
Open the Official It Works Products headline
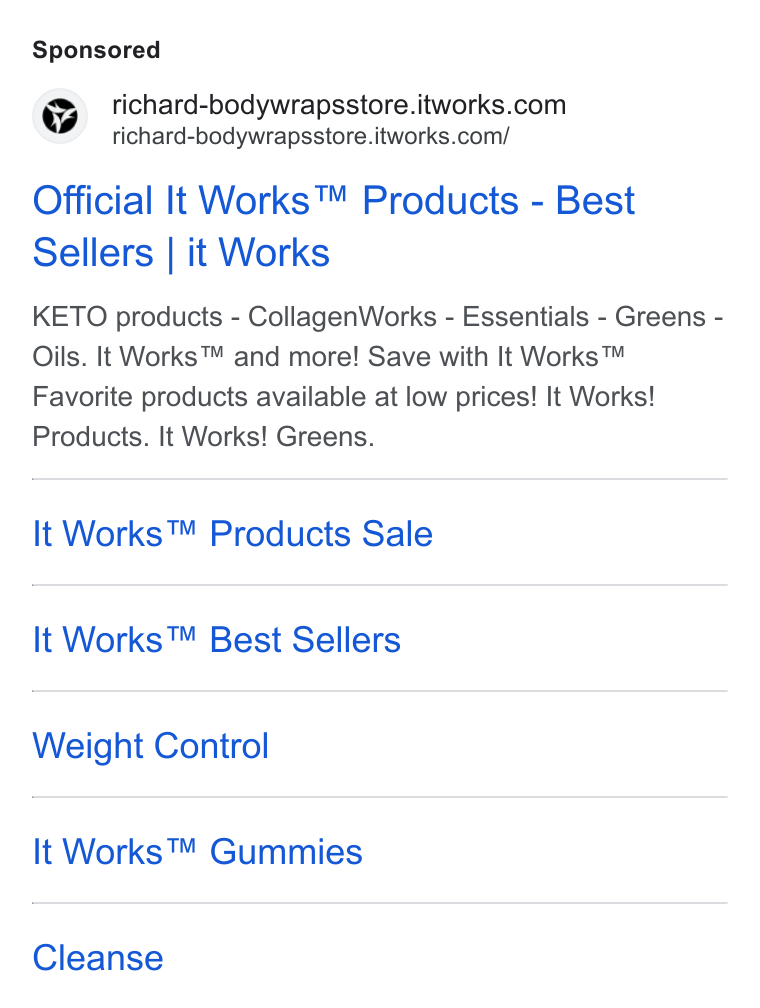(333, 226)
